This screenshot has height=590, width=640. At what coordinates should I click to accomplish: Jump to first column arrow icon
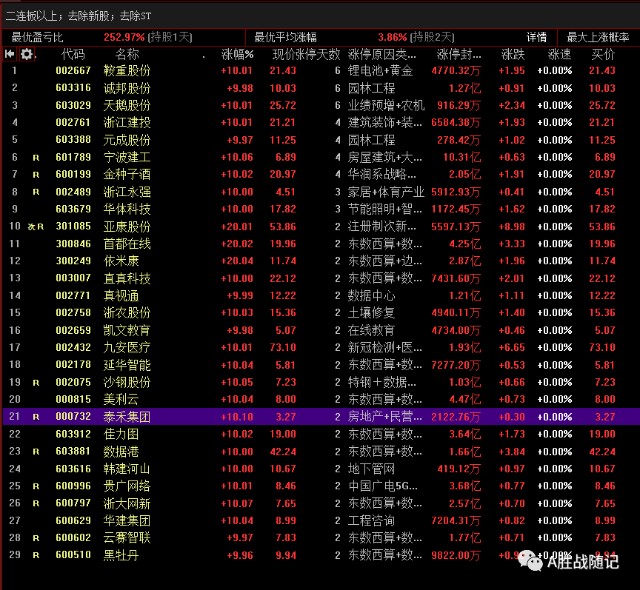(9, 54)
